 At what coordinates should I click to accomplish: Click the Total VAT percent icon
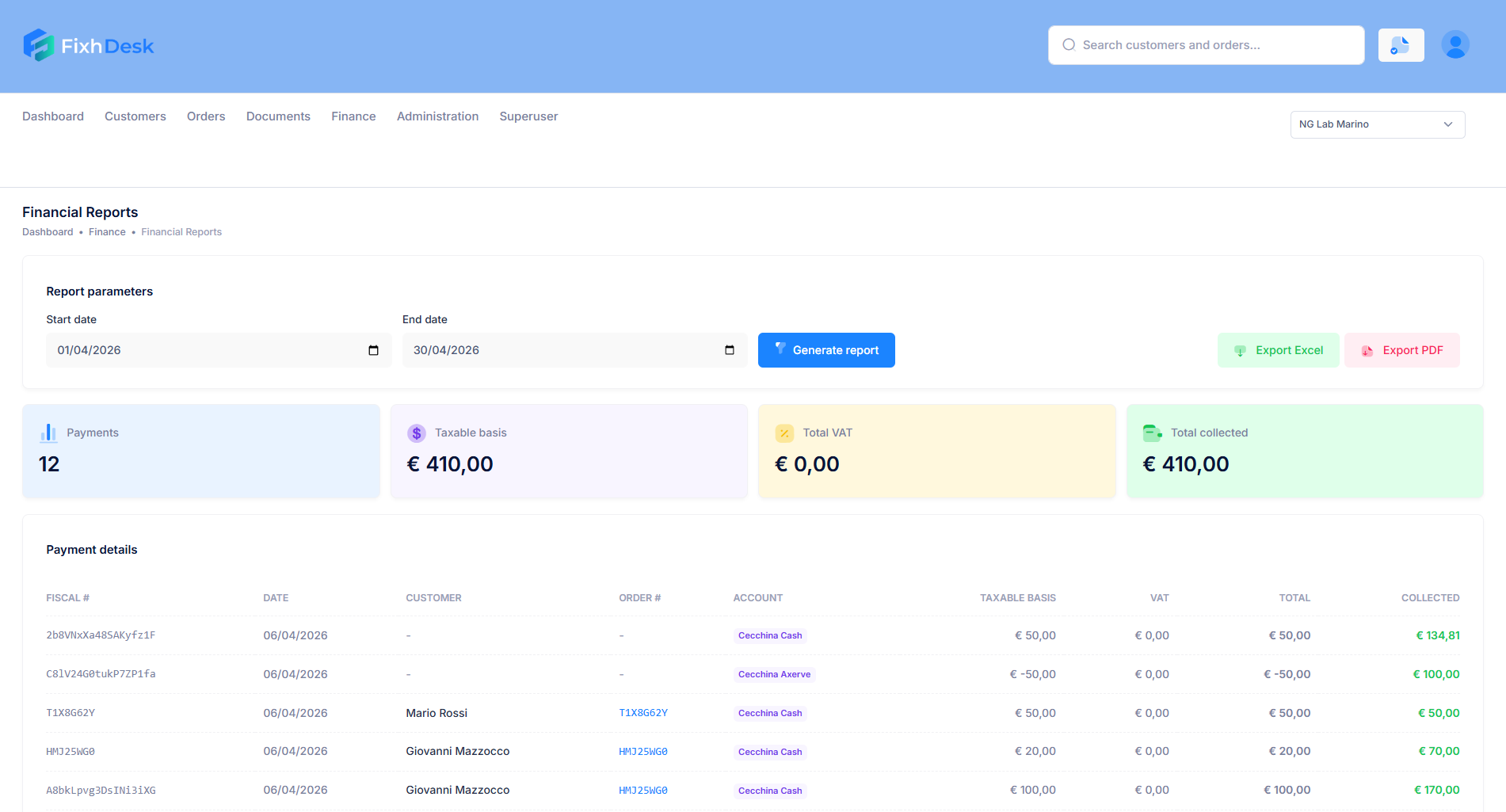(x=784, y=433)
